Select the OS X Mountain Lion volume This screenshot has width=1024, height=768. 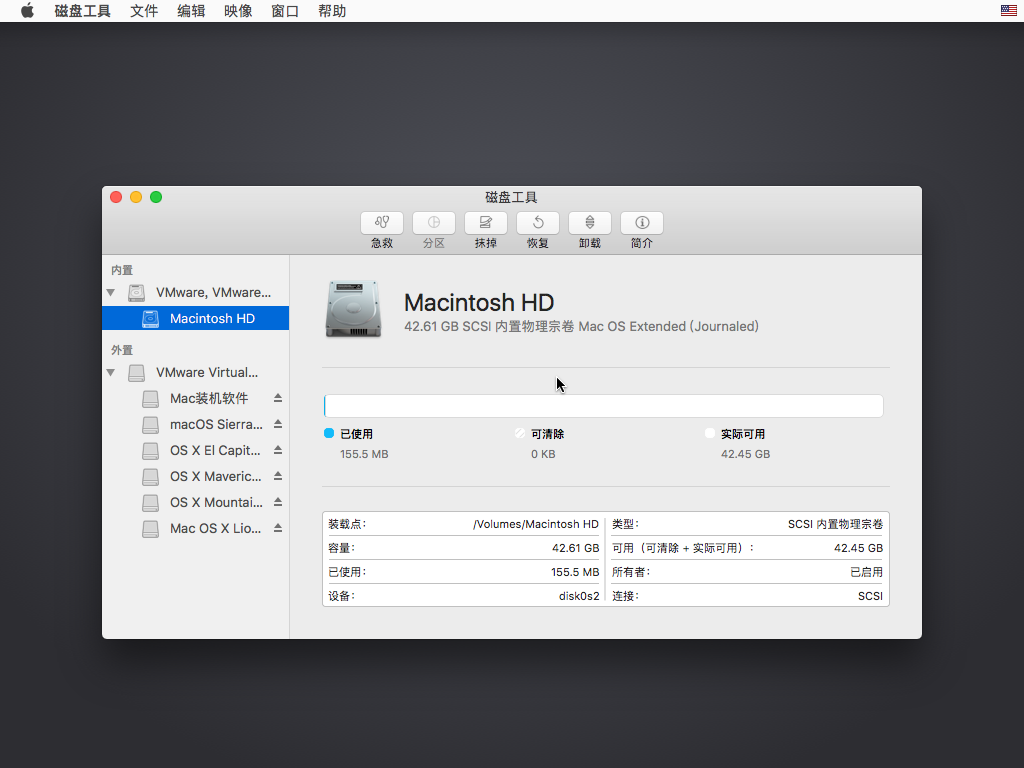click(195, 502)
